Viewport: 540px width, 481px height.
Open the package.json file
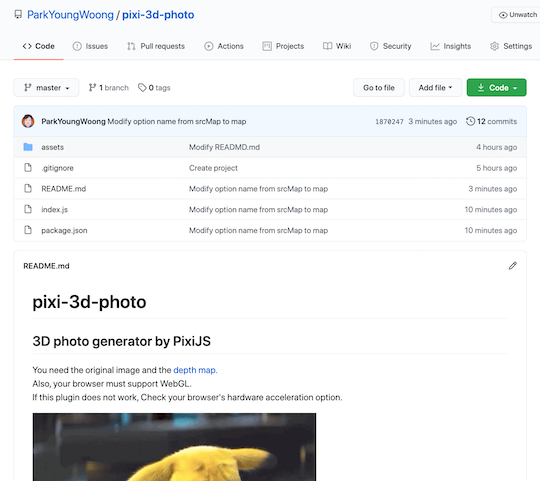coord(64,230)
